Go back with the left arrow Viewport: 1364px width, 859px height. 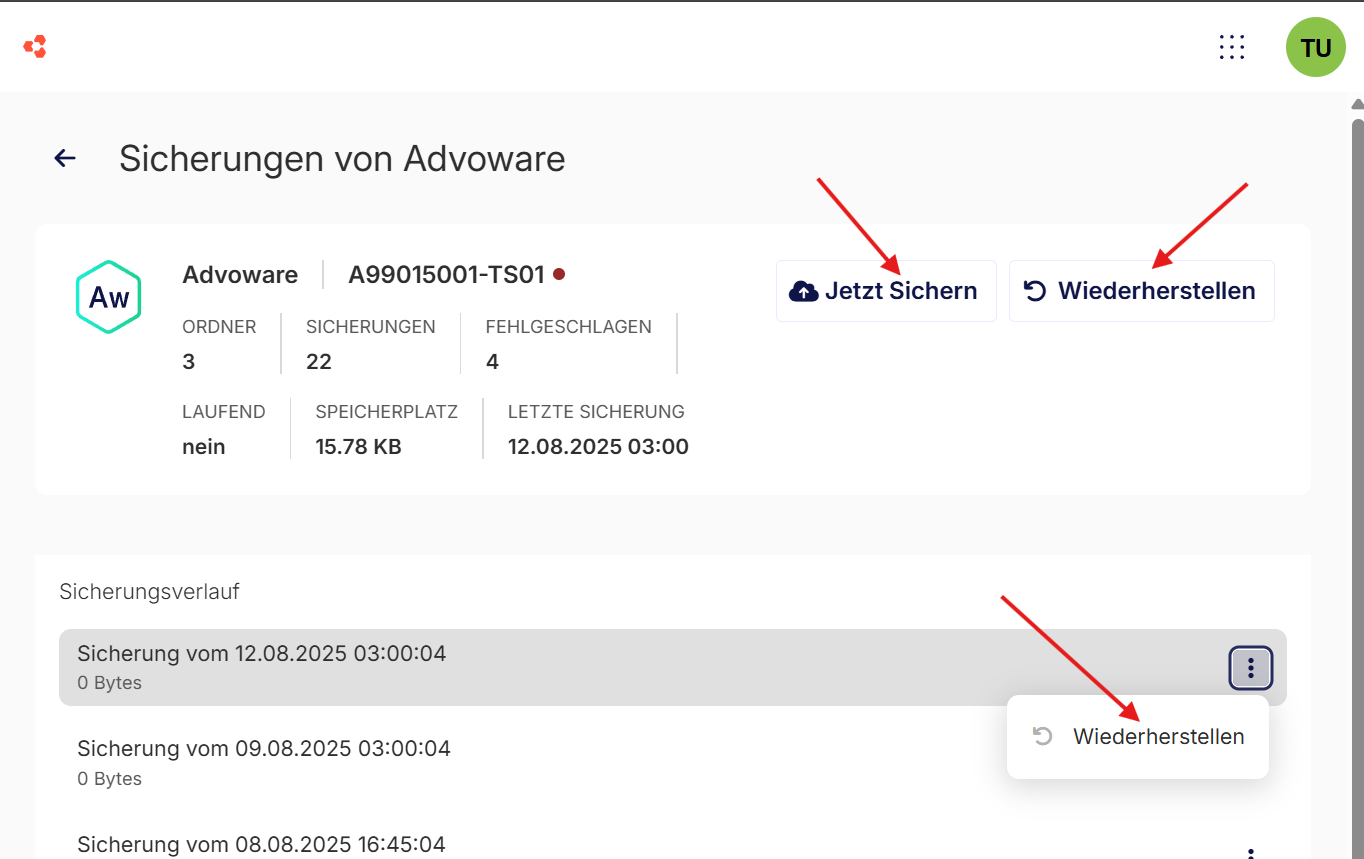pos(65,158)
